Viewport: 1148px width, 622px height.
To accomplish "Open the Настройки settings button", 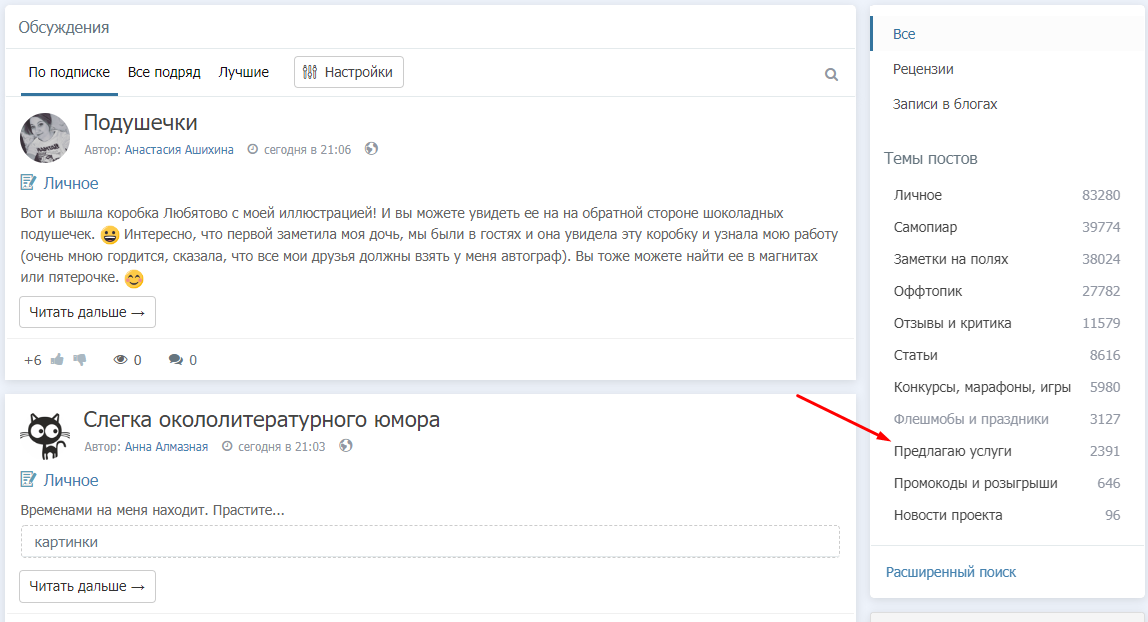I will pyautogui.click(x=349, y=72).
